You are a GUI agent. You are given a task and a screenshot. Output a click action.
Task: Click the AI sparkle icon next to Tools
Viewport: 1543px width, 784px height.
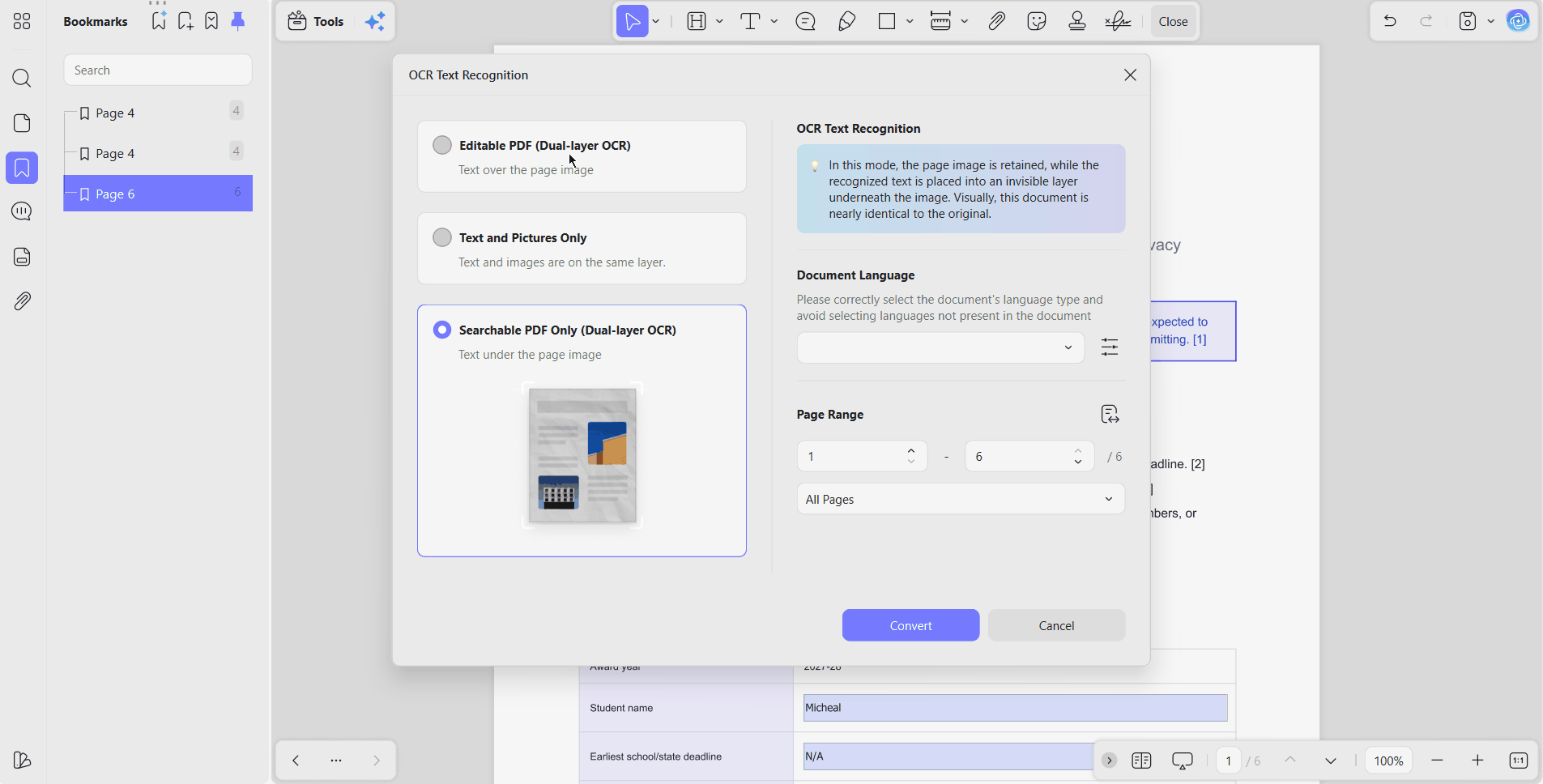click(x=375, y=21)
